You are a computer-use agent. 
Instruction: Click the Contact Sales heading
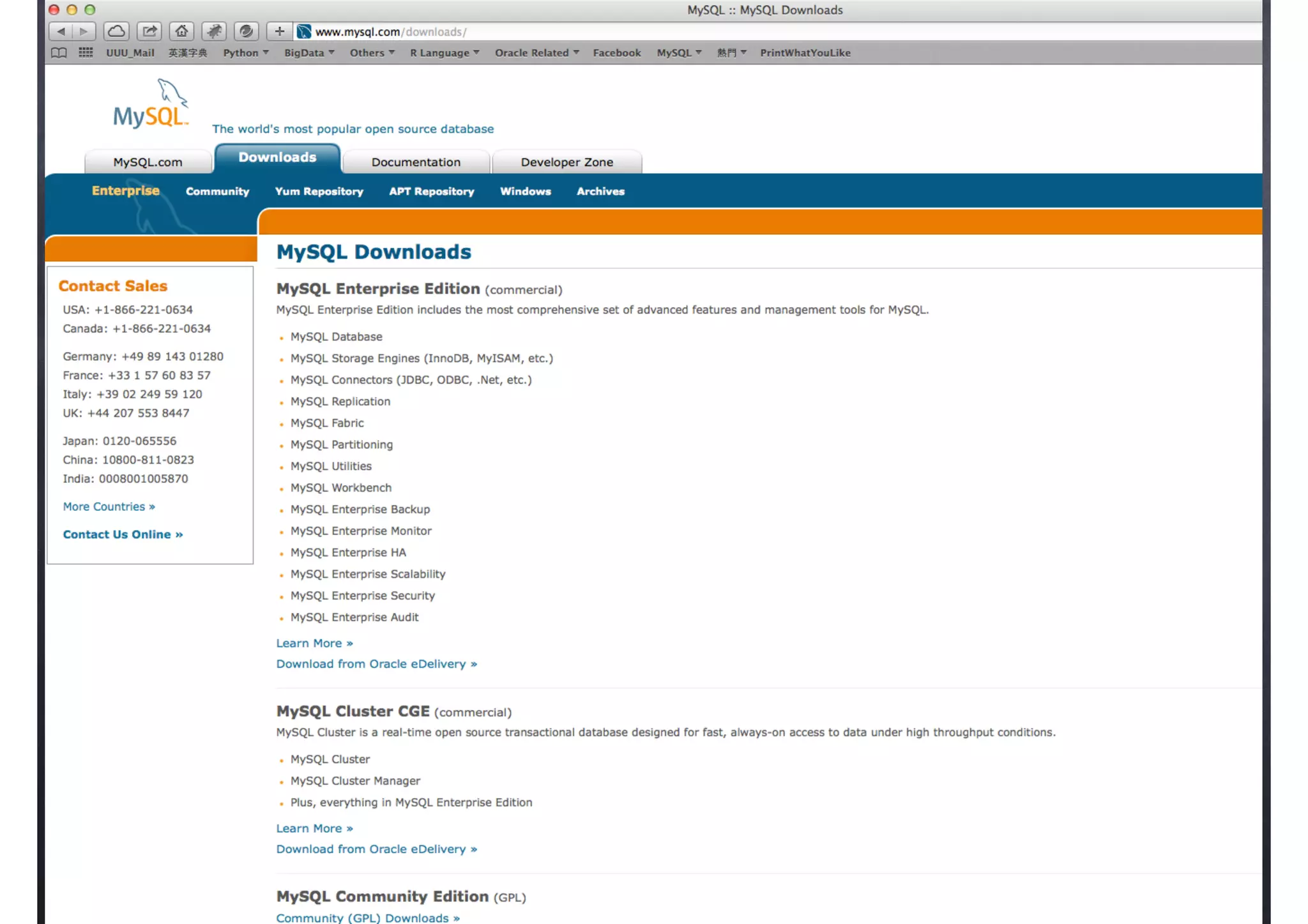click(113, 286)
